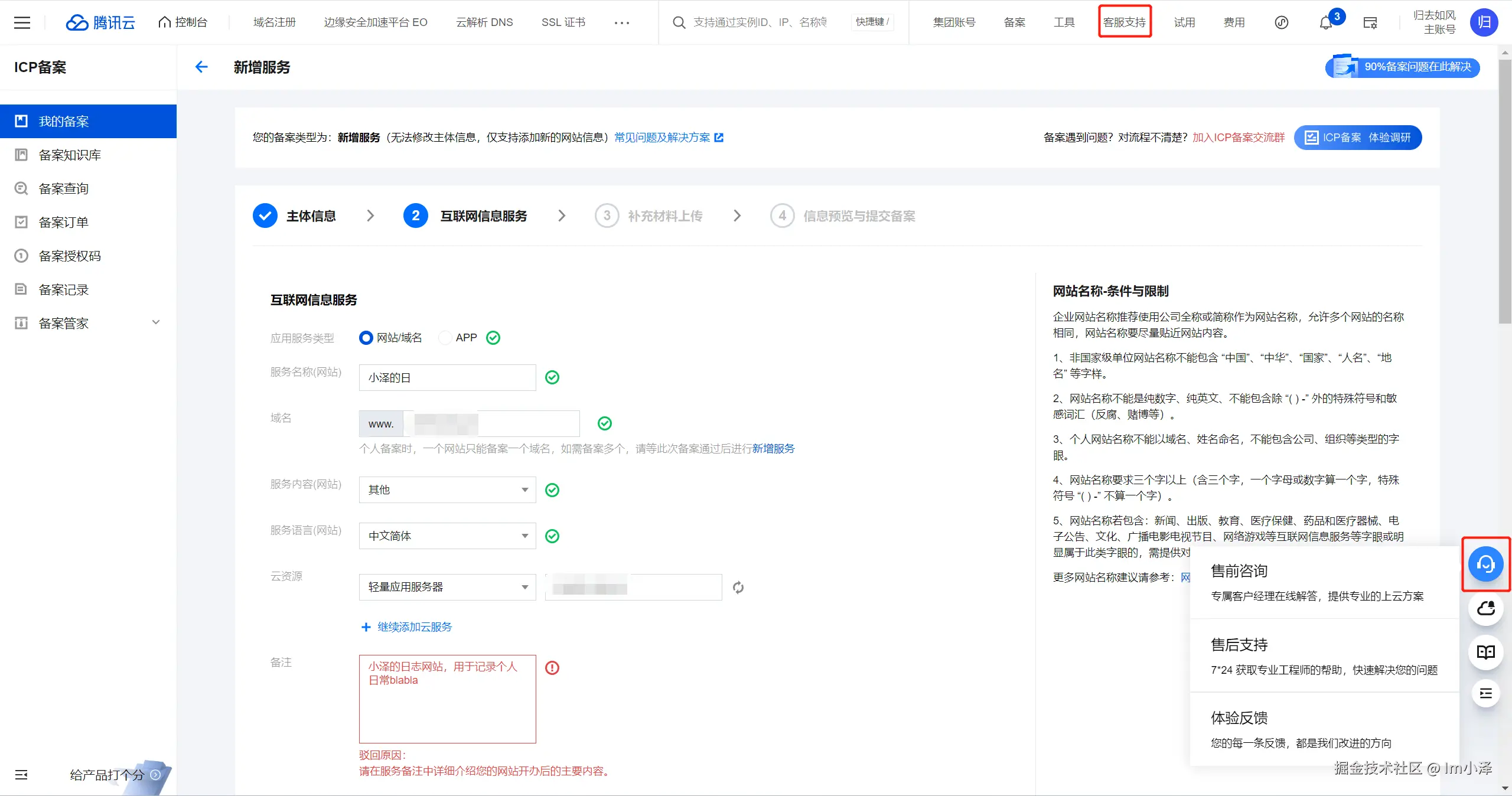This screenshot has height=796, width=1512.
Task: Click the 继续添加云服务 link
Action: [414, 627]
